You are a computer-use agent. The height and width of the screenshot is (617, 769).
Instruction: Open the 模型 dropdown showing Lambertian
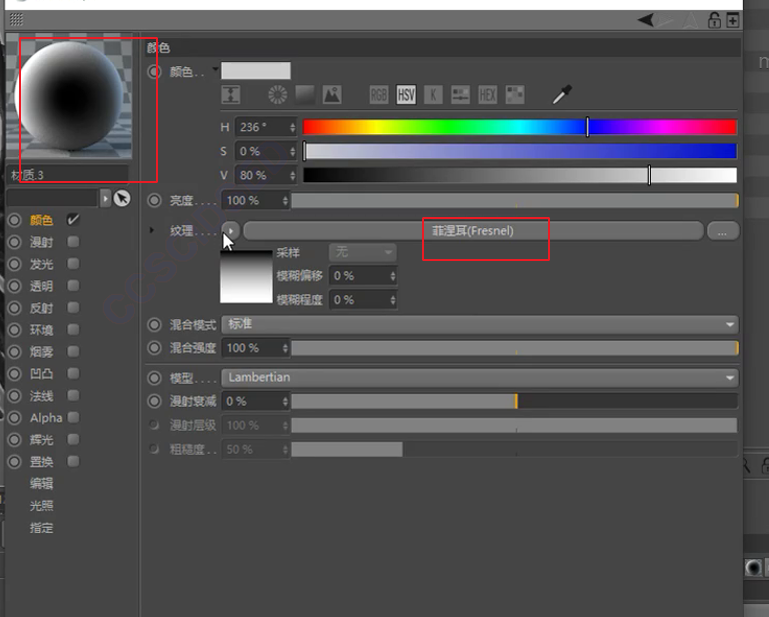point(480,378)
